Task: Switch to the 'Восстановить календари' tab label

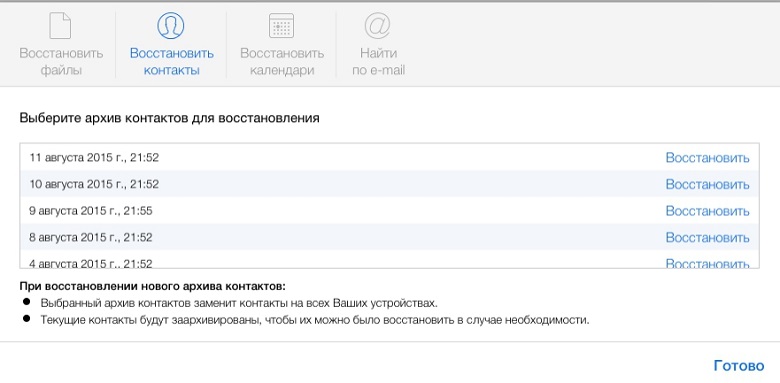Action: point(282,62)
